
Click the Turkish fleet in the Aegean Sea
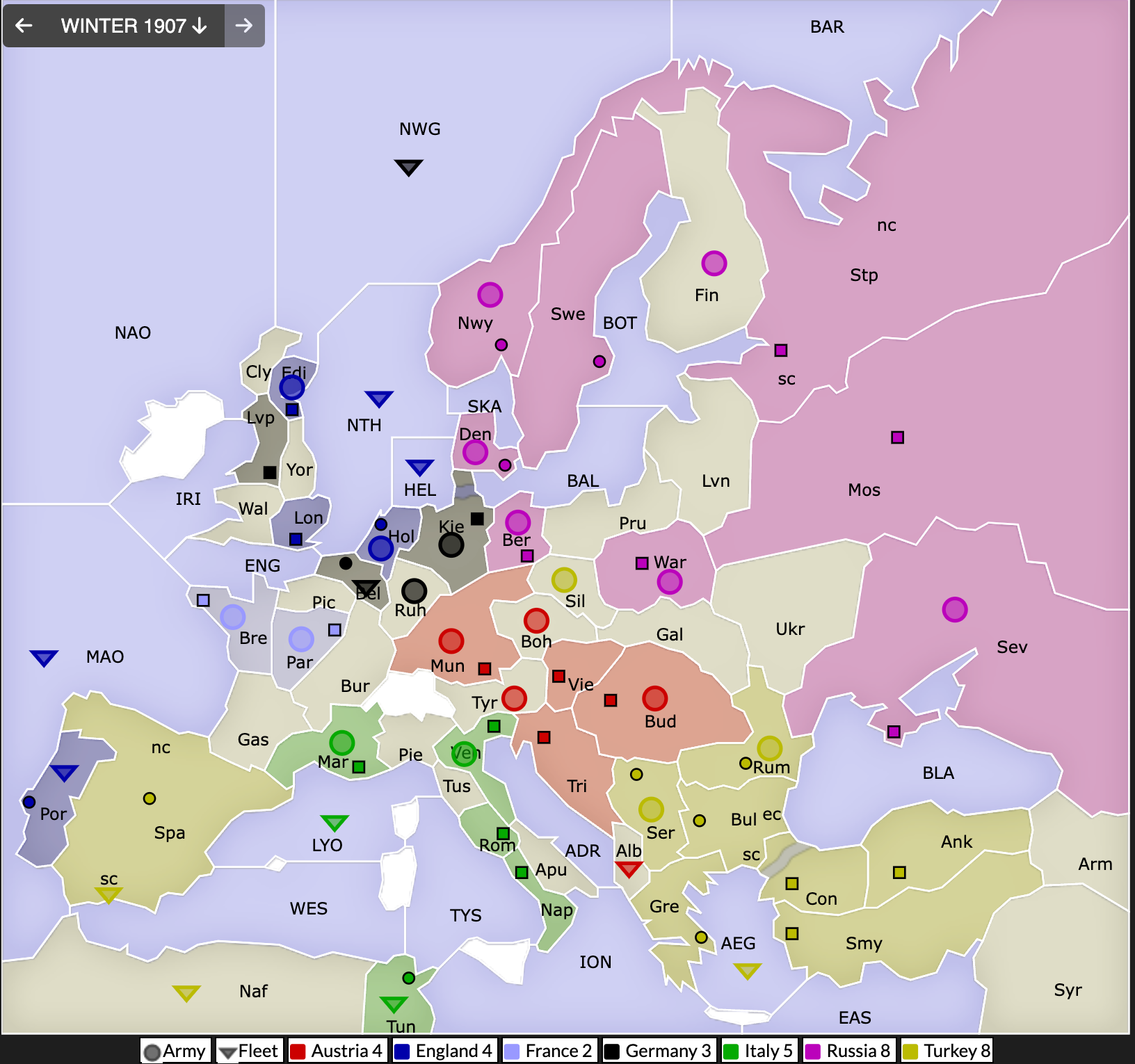click(x=748, y=970)
